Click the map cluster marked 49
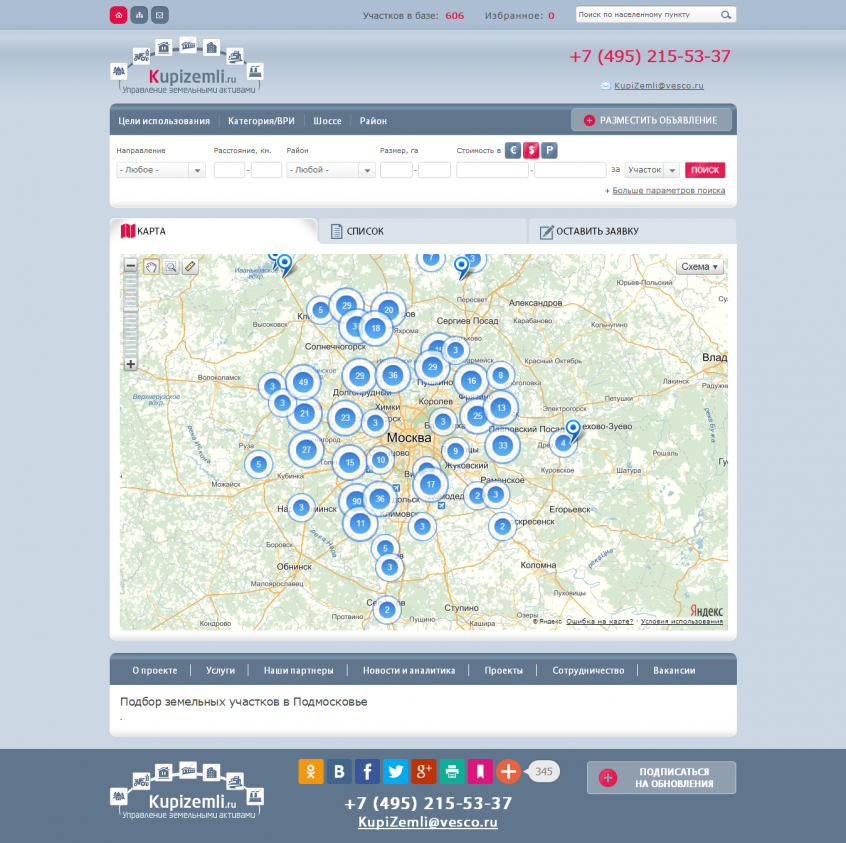Screen dimensions: 846x843 (x=303, y=382)
